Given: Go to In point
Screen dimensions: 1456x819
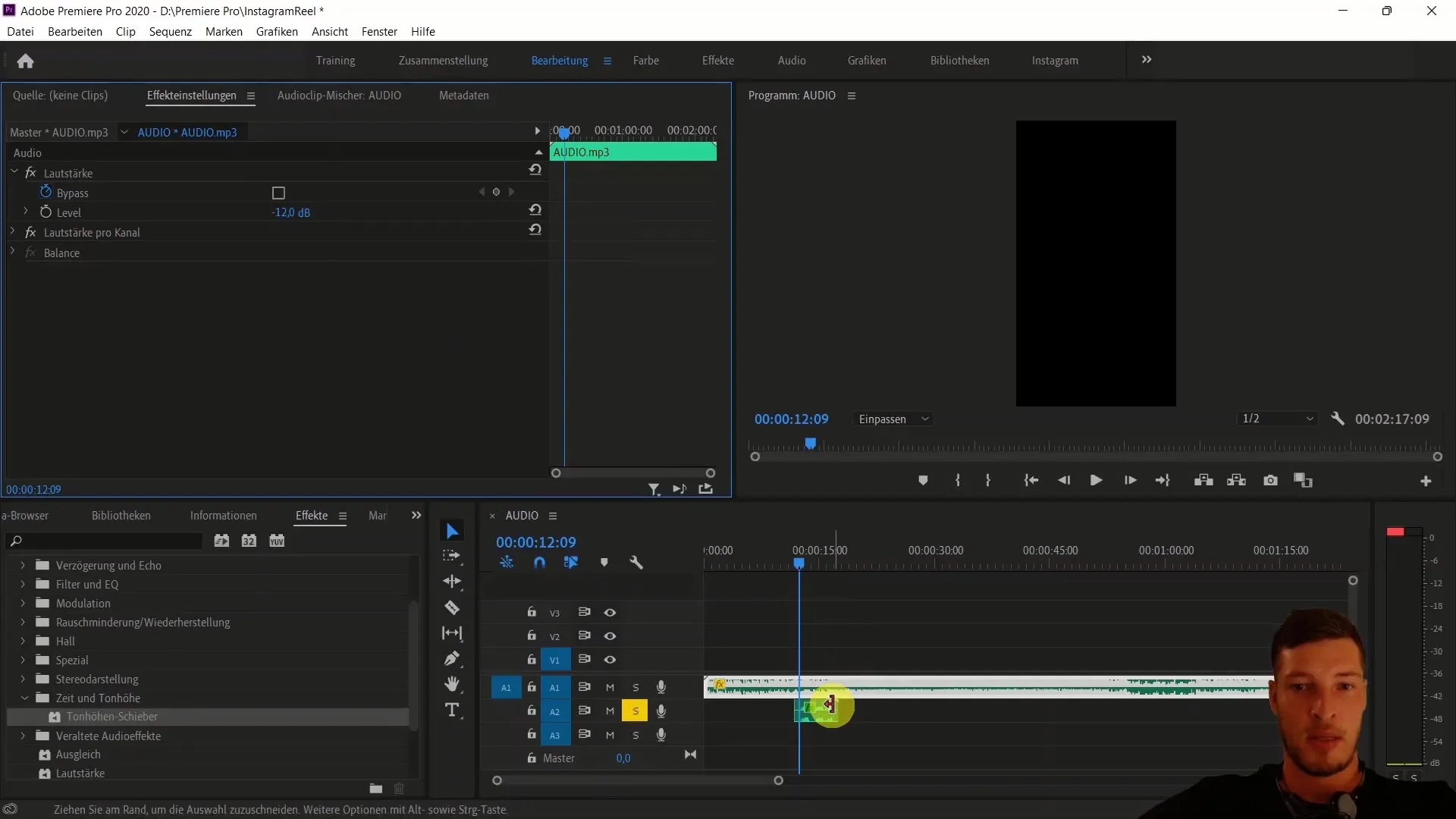Looking at the screenshot, I should 1031,480.
